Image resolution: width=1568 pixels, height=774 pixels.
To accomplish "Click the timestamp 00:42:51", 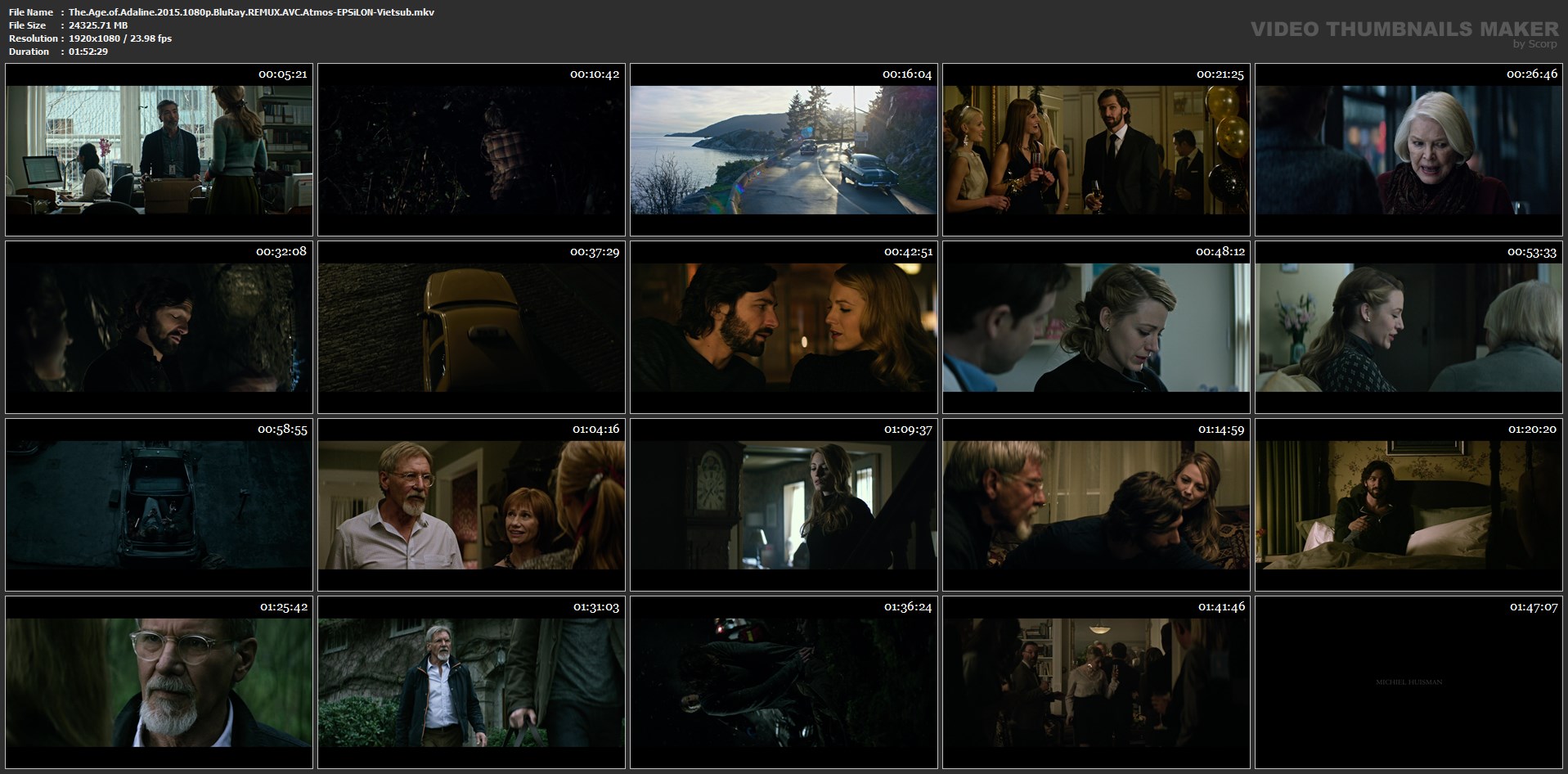I will (x=908, y=252).
